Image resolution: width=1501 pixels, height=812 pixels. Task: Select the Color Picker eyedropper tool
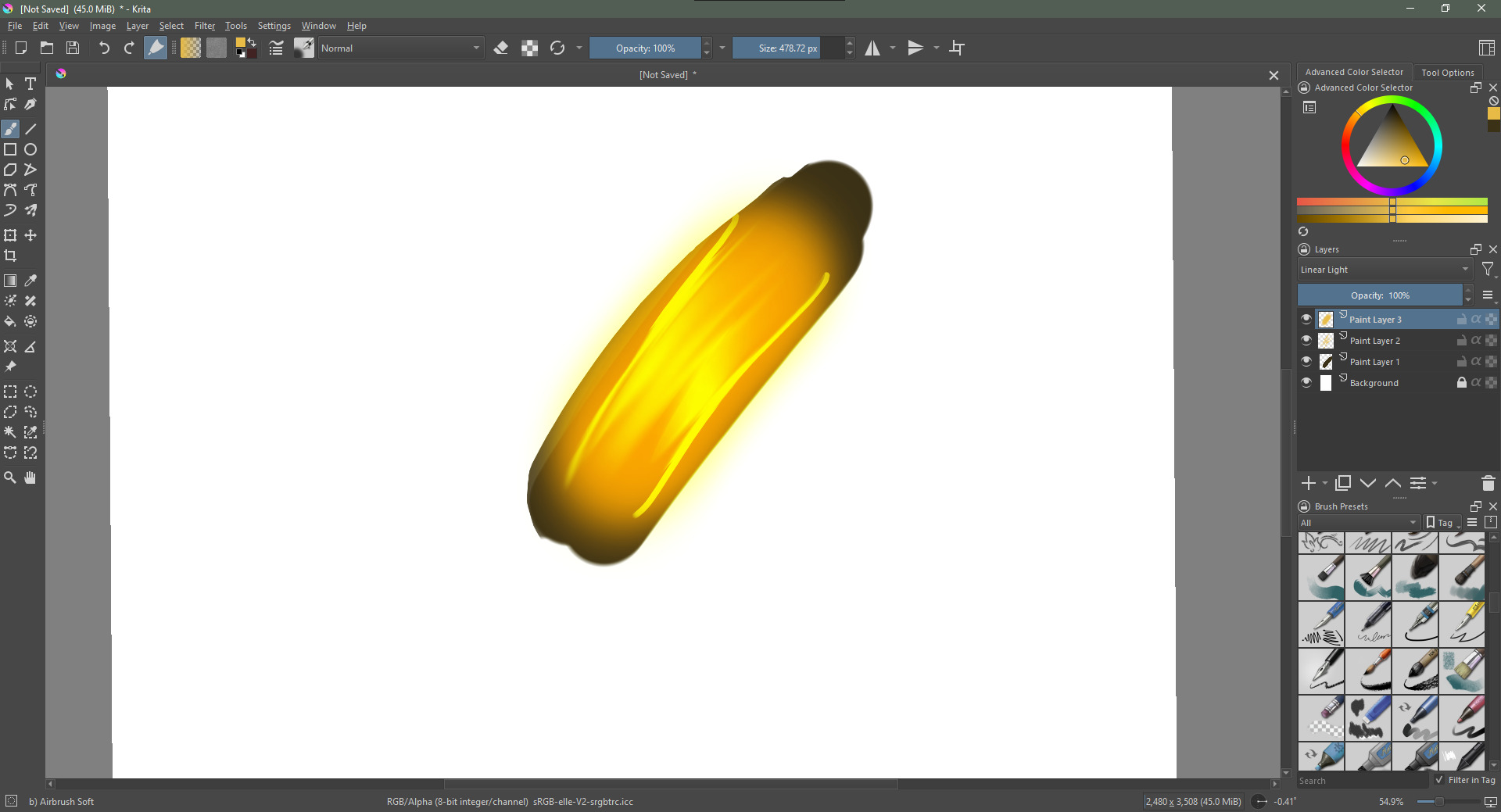30,281
